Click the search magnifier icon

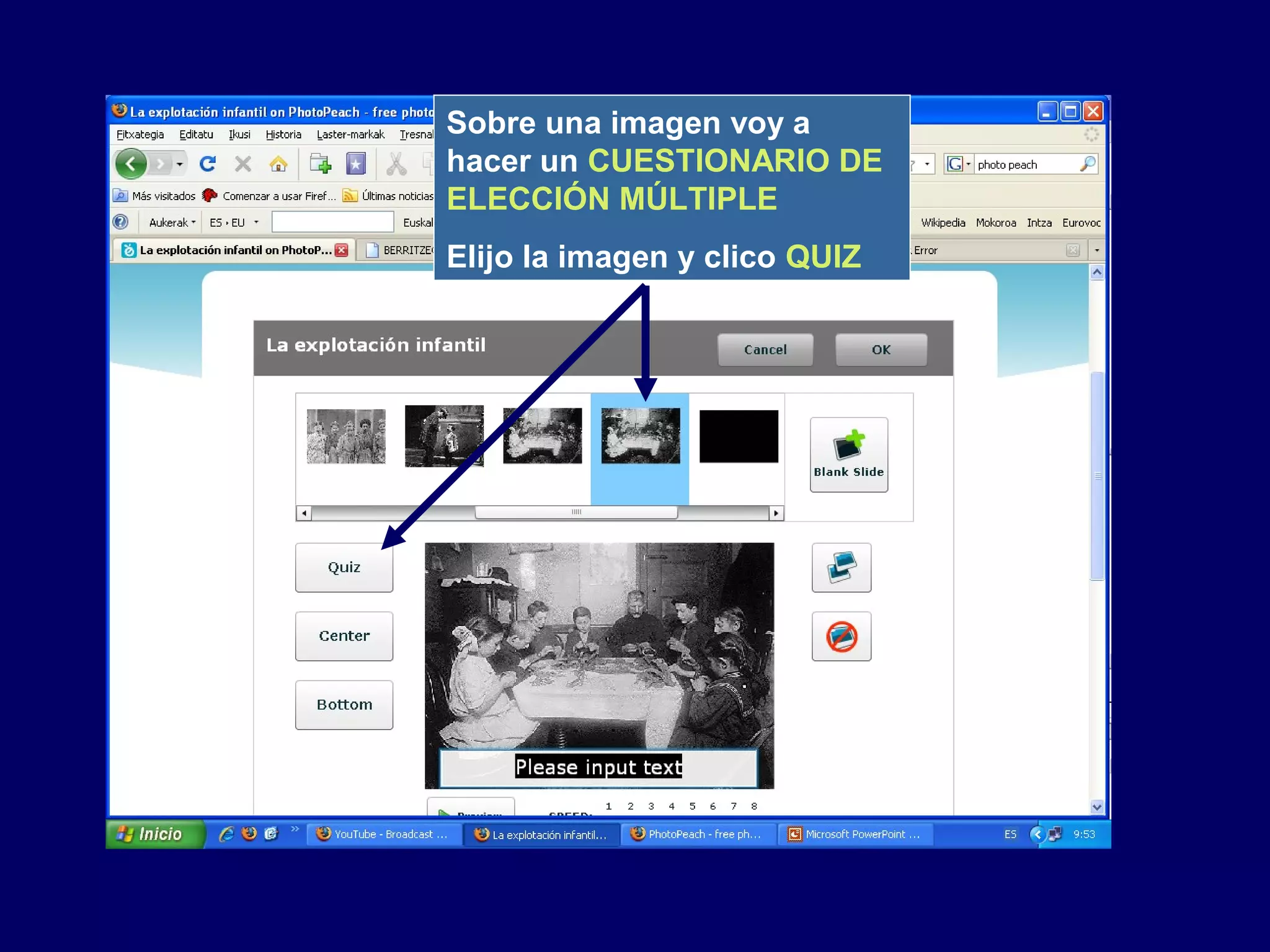[1088, 164]
